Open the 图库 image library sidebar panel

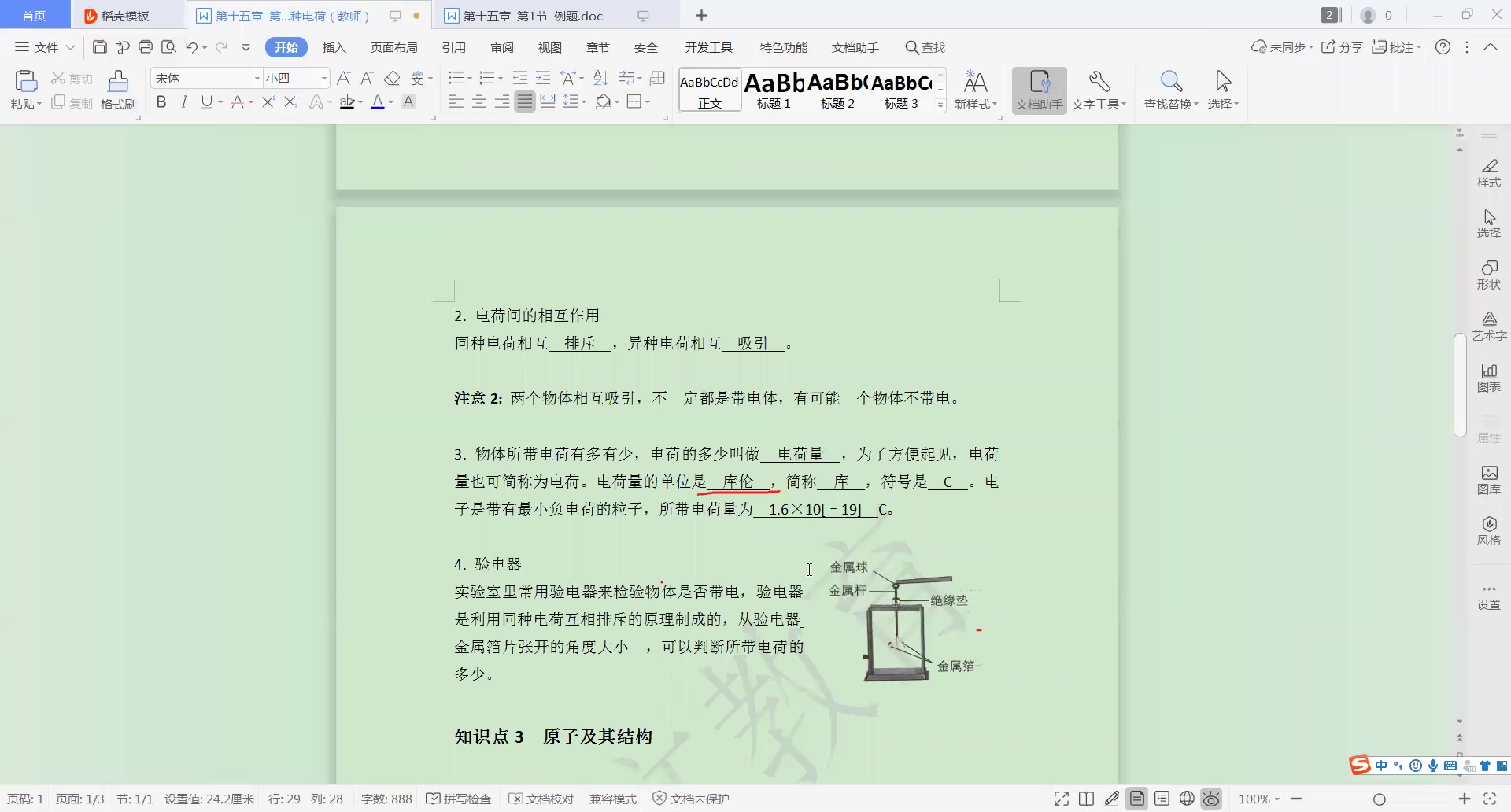point(1489,480)
